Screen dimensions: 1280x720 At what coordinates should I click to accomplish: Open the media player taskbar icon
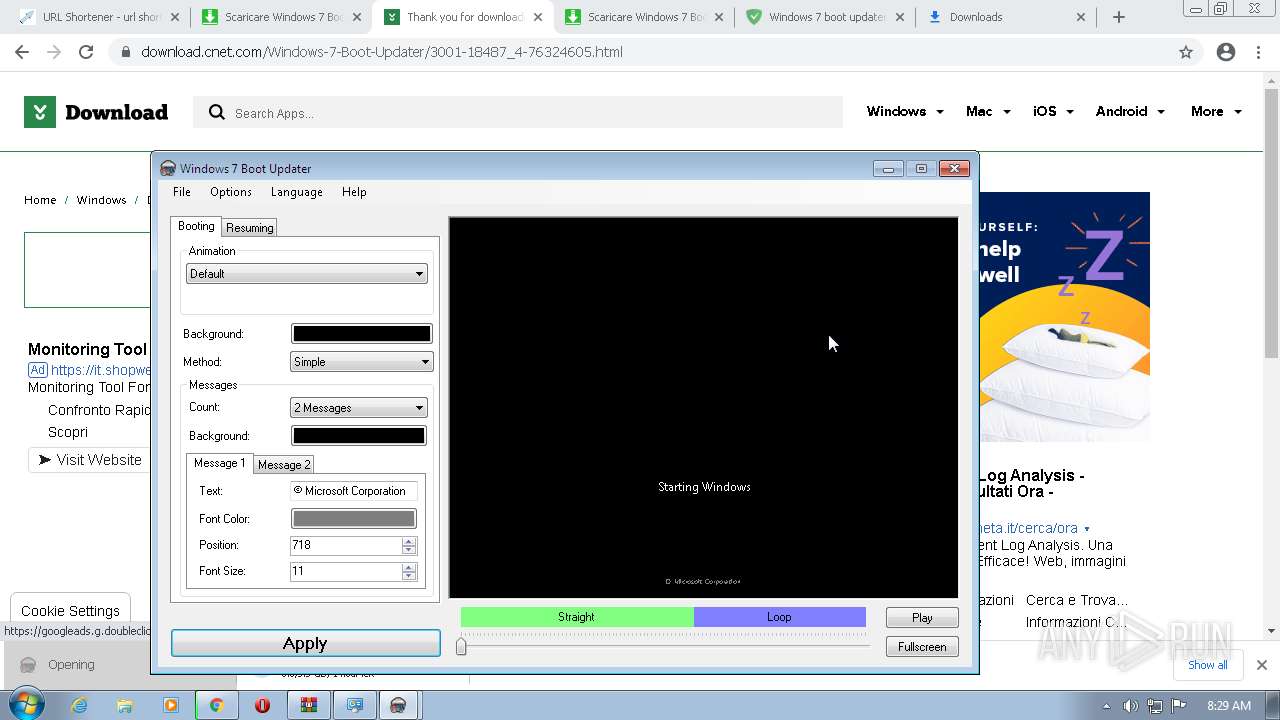(170, 705)
